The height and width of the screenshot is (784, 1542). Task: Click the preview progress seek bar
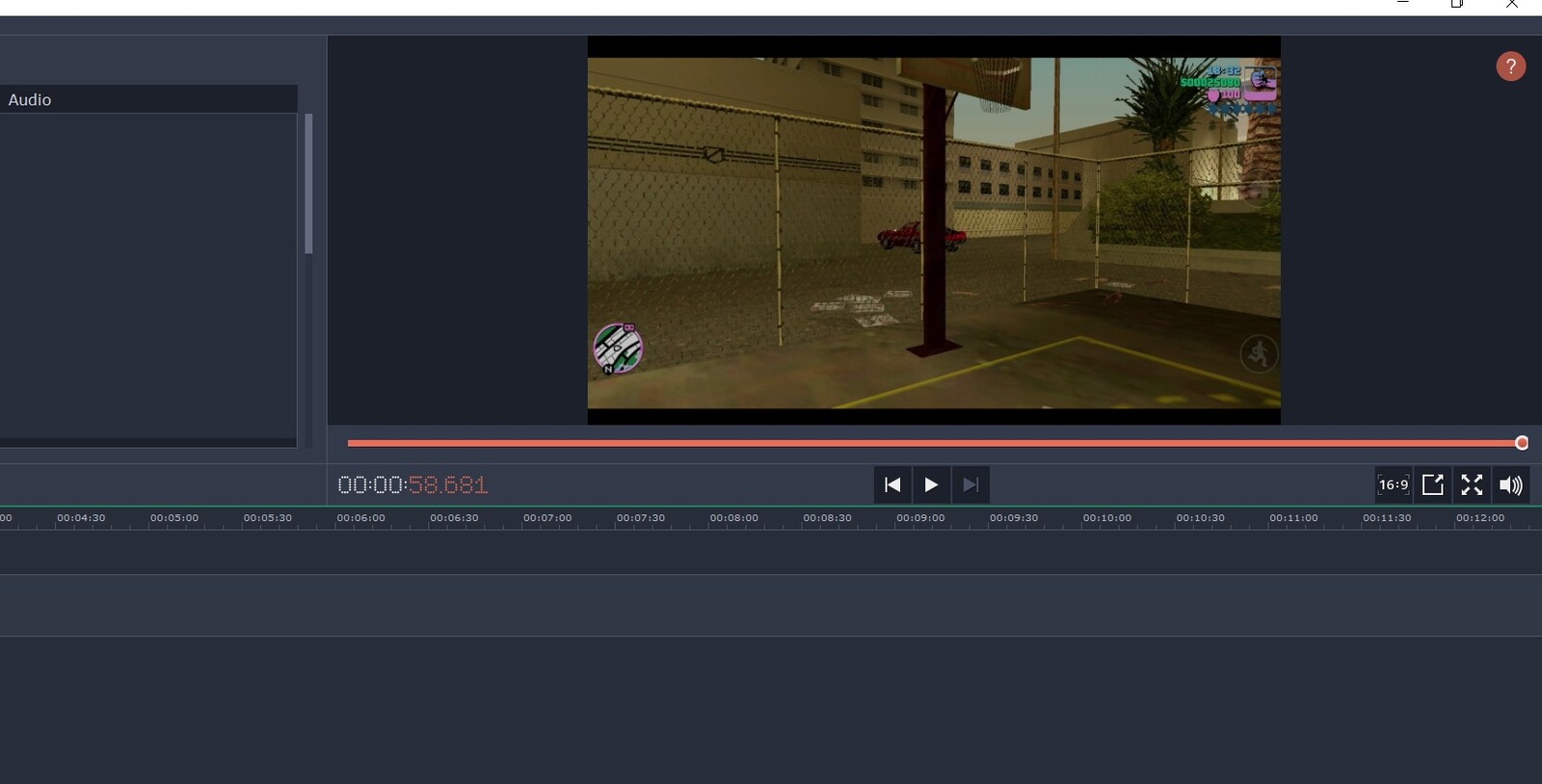point(933,443)
